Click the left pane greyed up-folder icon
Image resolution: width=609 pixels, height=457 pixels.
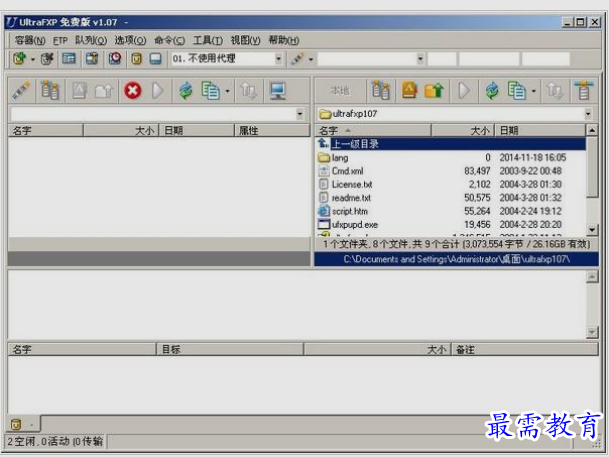pos(103,91)
